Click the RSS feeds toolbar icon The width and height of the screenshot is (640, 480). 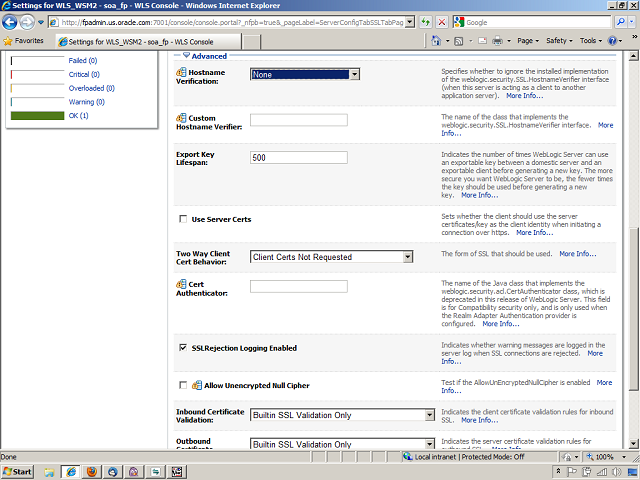(459, 41)
